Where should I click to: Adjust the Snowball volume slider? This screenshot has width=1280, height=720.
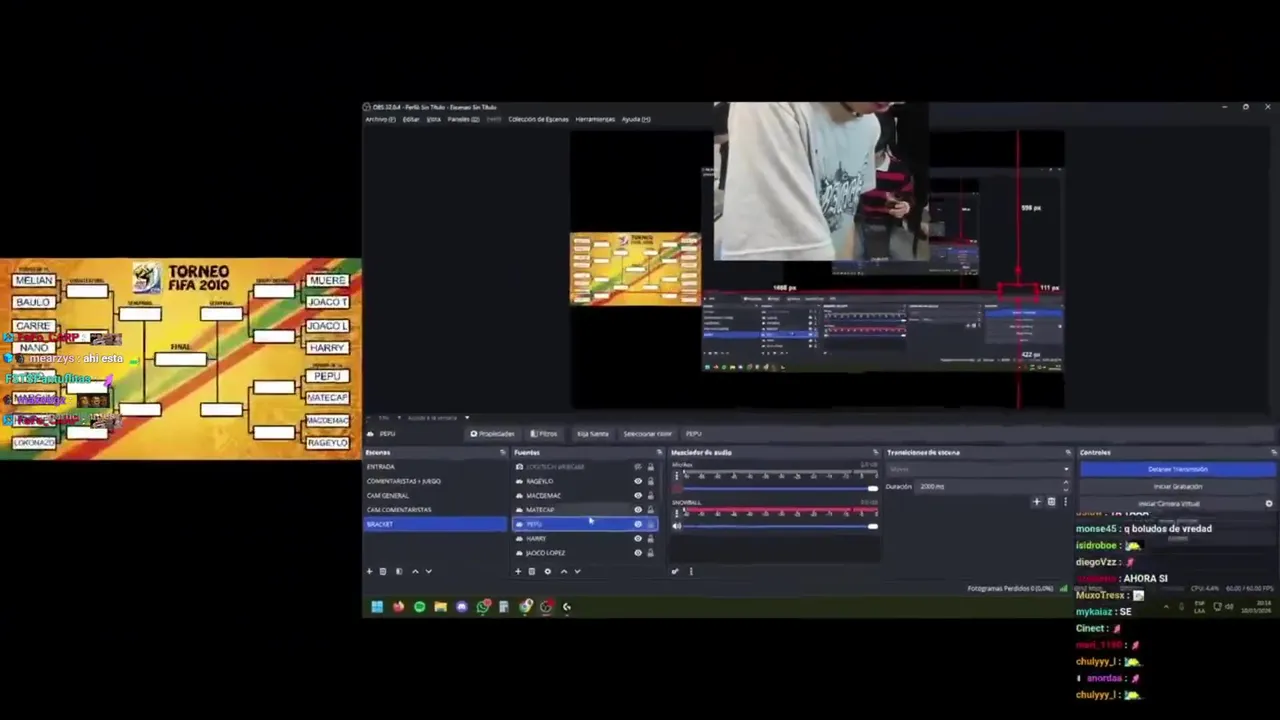(x=780, y=526)
